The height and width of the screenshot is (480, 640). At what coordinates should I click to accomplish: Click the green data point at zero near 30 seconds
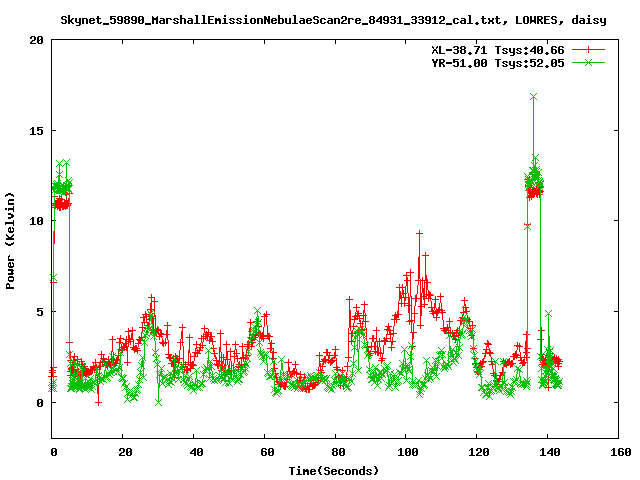pyautogui.click(x=158, y=402)
